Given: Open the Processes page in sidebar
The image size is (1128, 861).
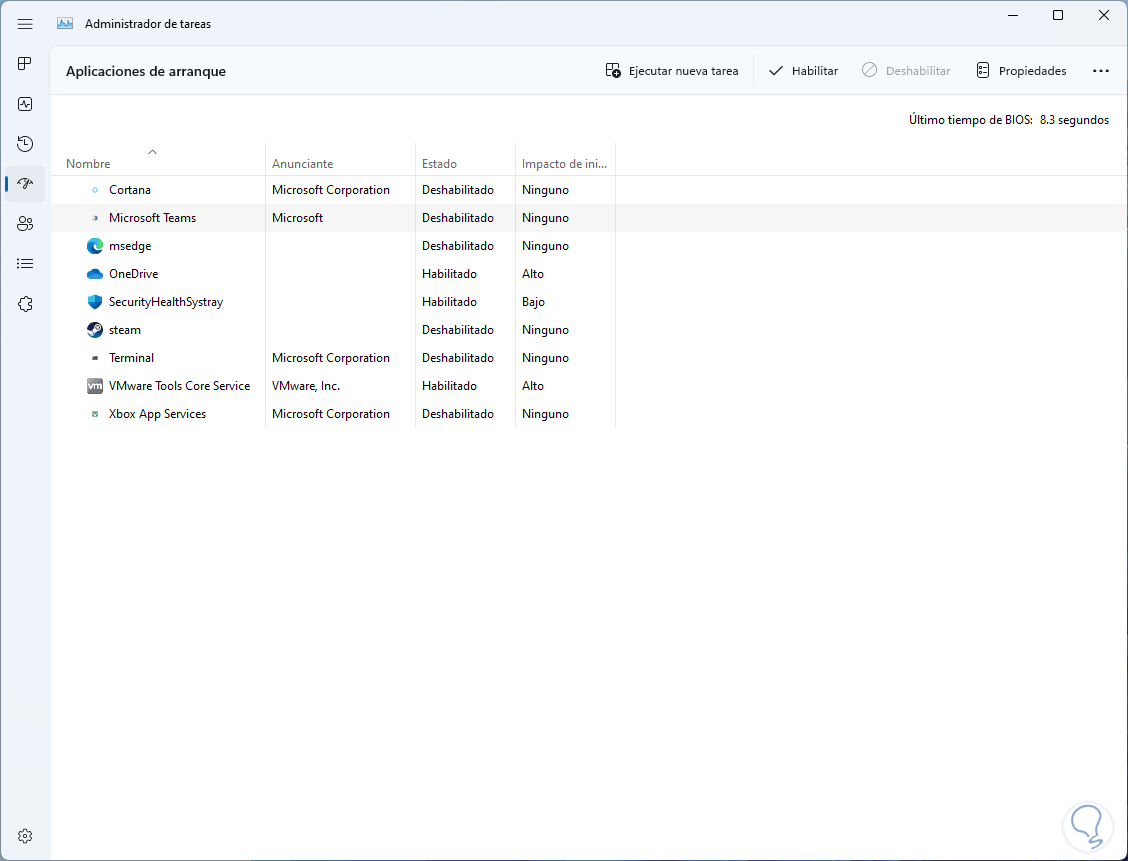Looking at the screenshot, I should pos(25,64).
